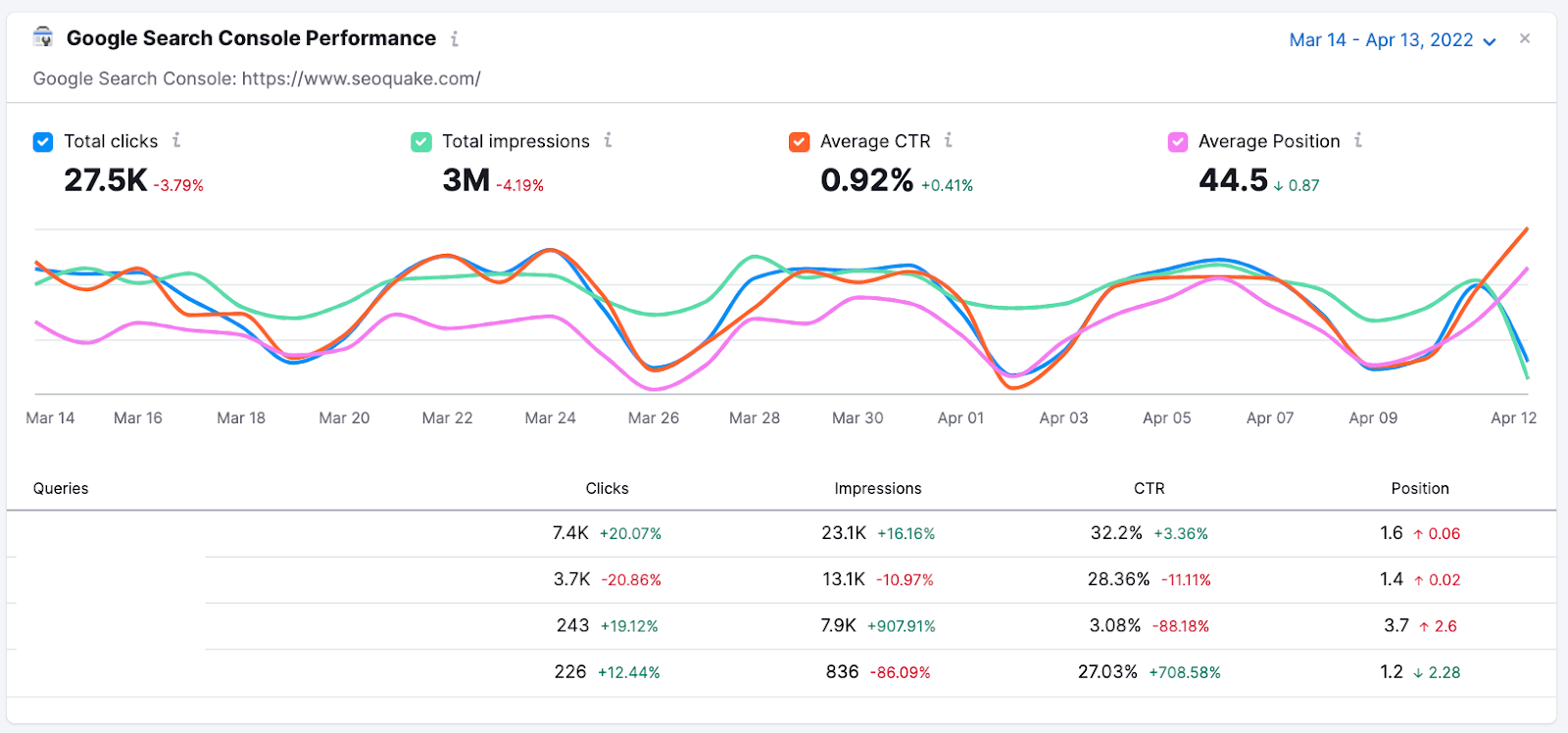Show info icon beside Total clicks

tap(176, 140)
